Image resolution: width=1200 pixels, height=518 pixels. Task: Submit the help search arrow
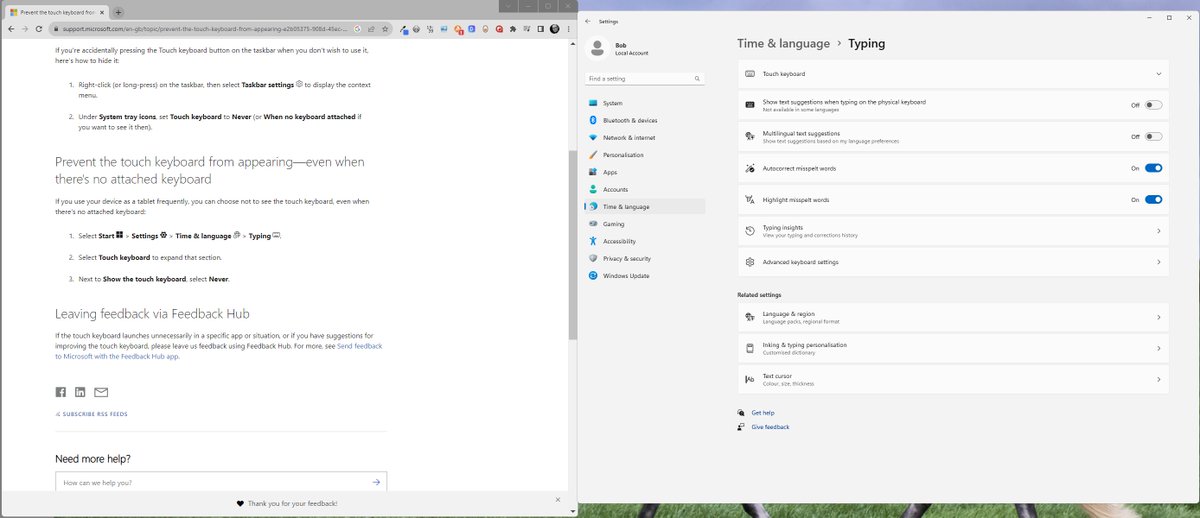[x=376, y=482]
